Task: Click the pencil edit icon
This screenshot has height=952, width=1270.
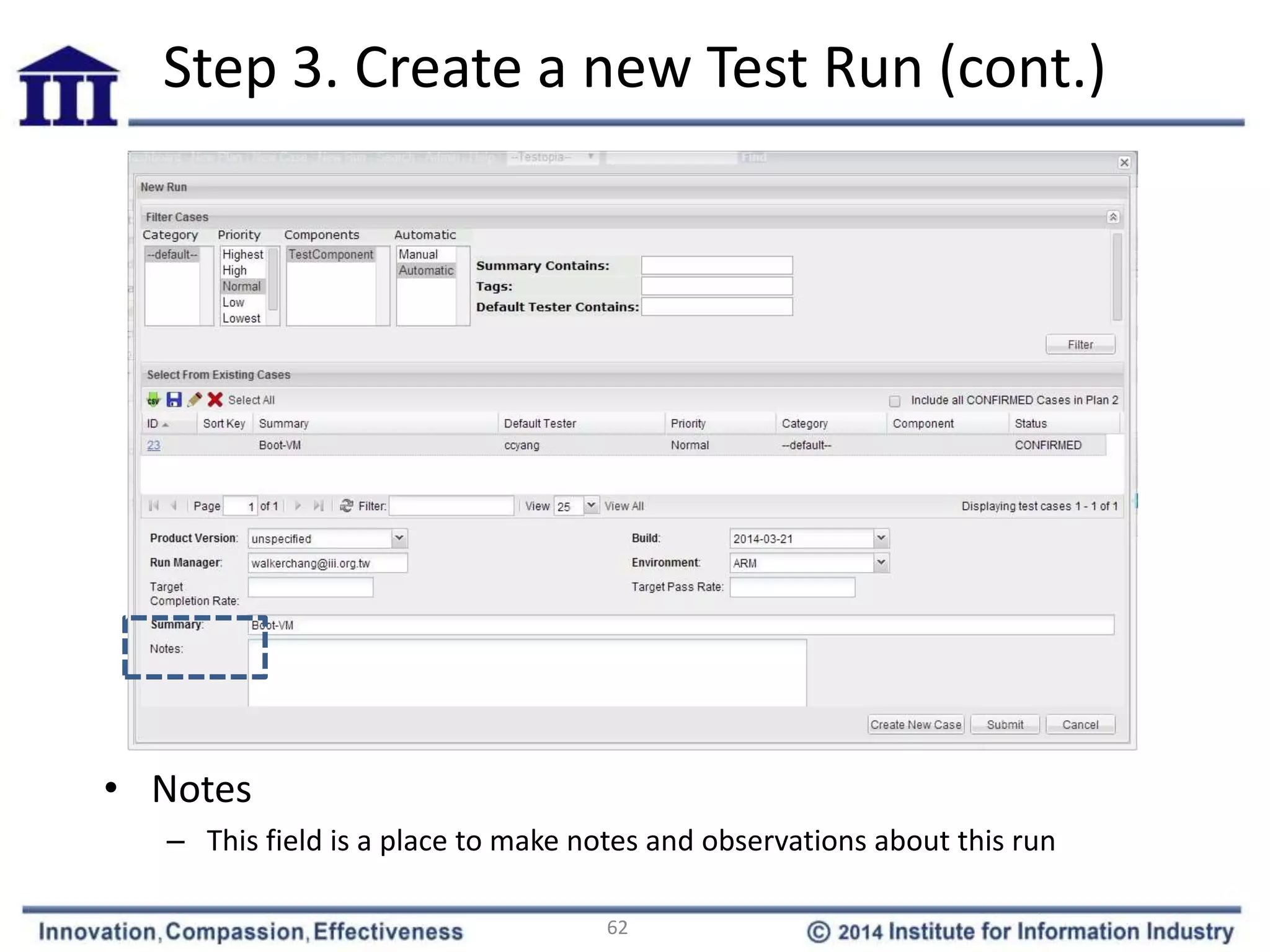Action: pos(195,400)
